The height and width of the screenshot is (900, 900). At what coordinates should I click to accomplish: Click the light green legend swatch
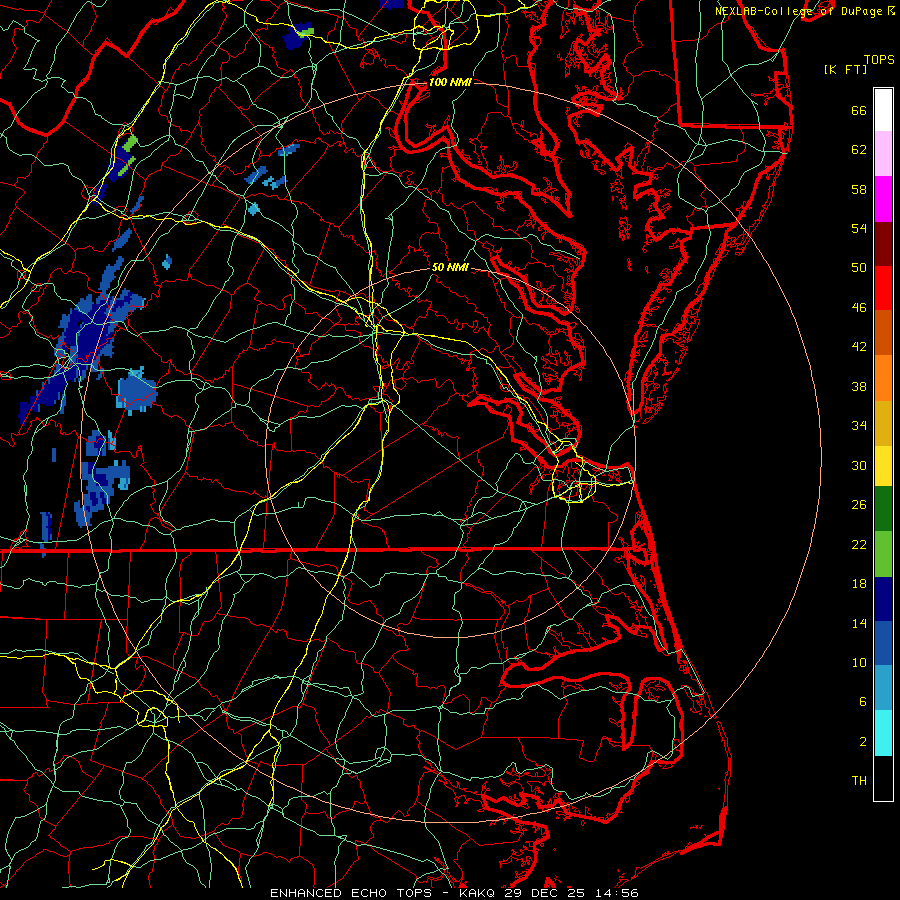click(x=883, y=554)
